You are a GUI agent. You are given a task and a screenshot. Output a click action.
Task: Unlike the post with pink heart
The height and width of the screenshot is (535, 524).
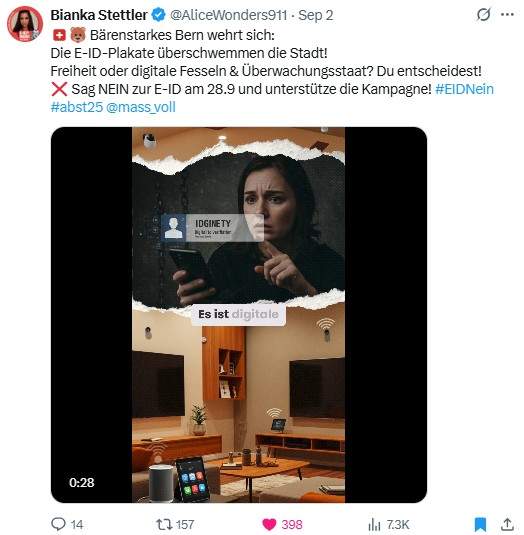coord(269,524)
